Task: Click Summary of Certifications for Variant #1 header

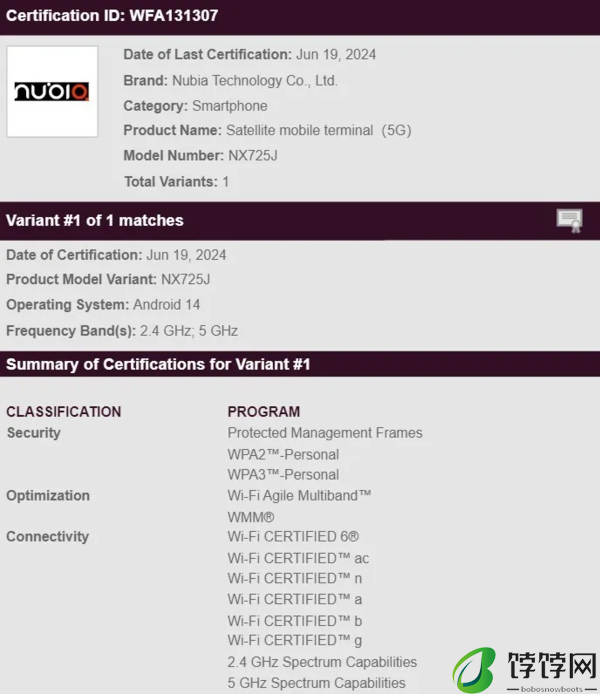Action: tap(158, 364)
